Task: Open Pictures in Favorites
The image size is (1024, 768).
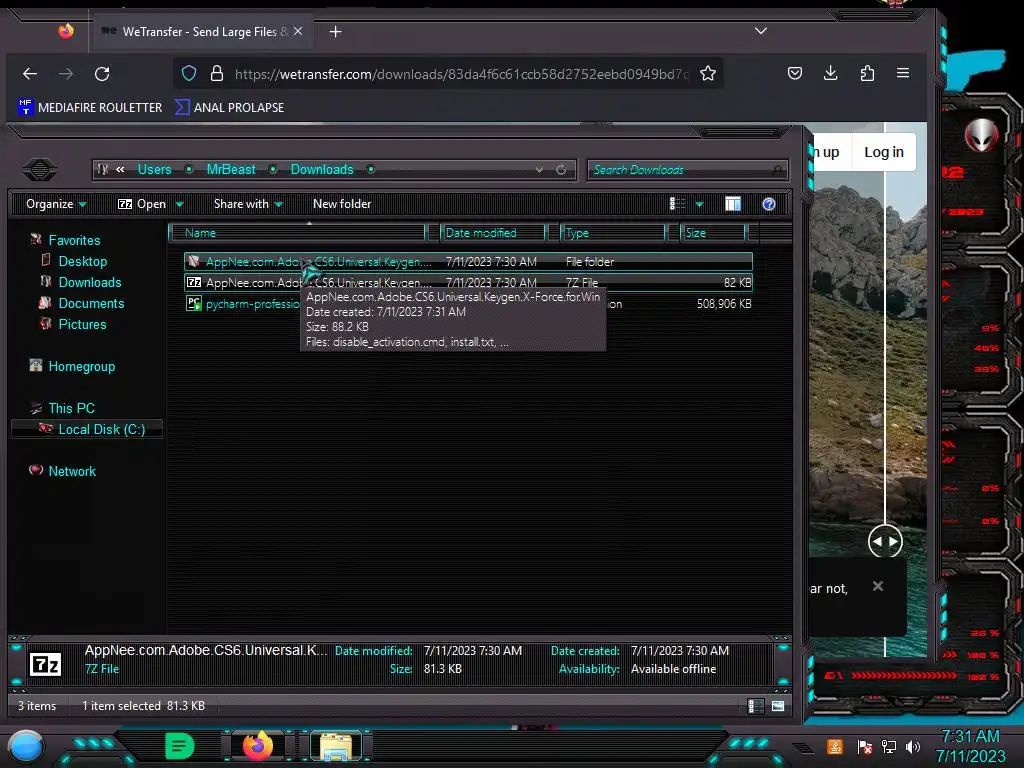Action: click(x=82, y=324)
